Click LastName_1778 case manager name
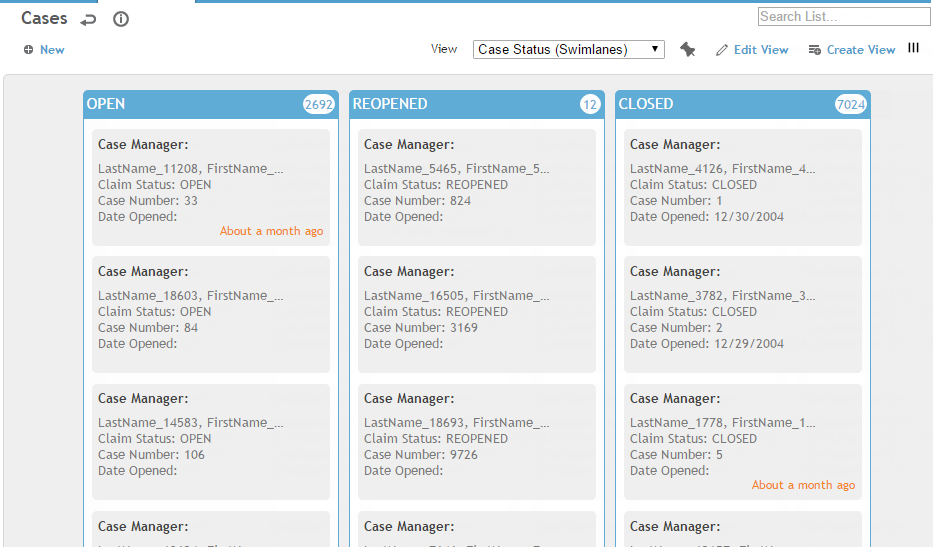This screenshot has width=933, height=547. [x=722, y=423]
